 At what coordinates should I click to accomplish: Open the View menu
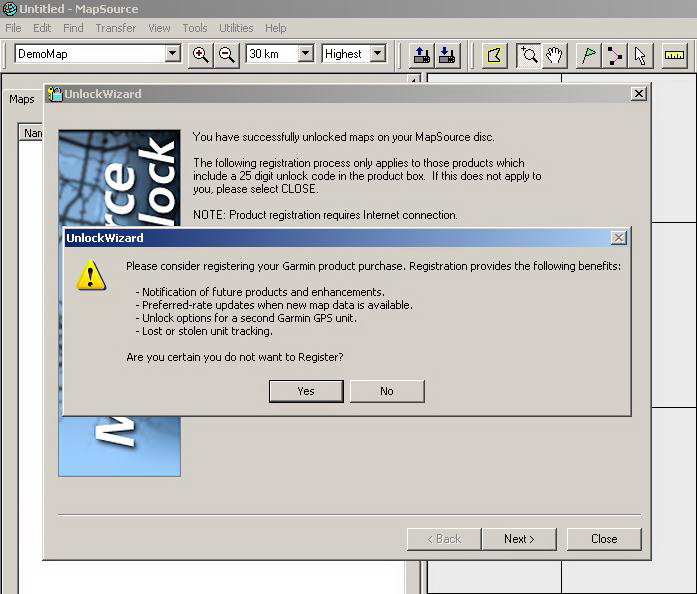(159, 28)
